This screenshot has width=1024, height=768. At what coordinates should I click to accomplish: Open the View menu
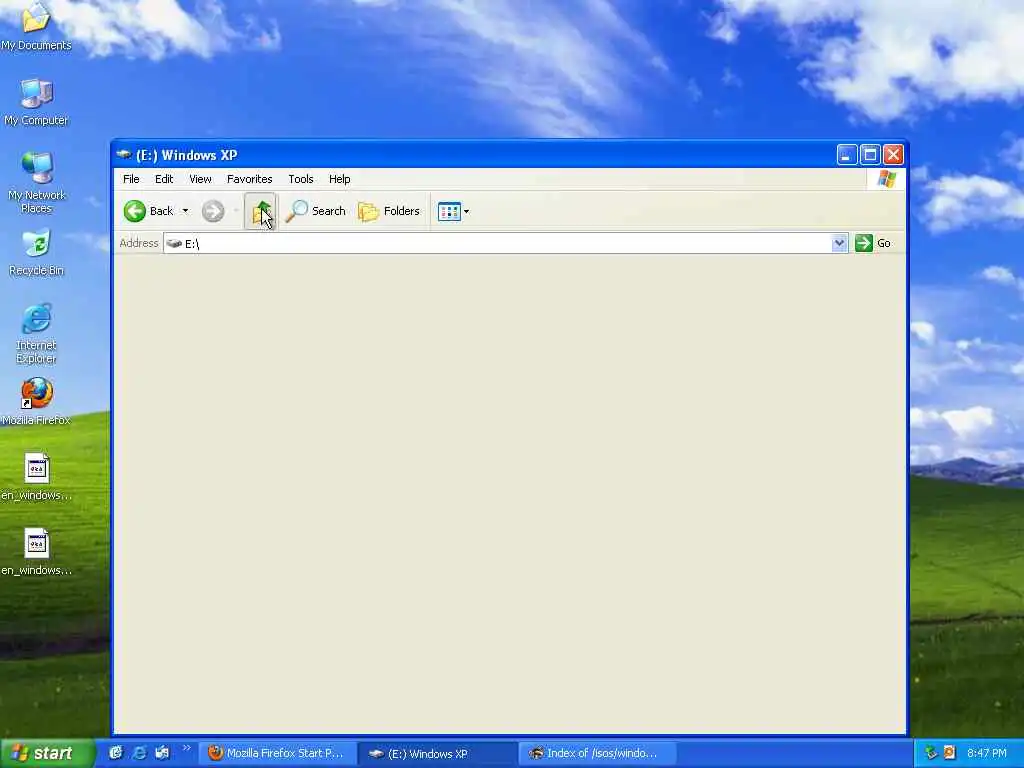coord(200,179)
